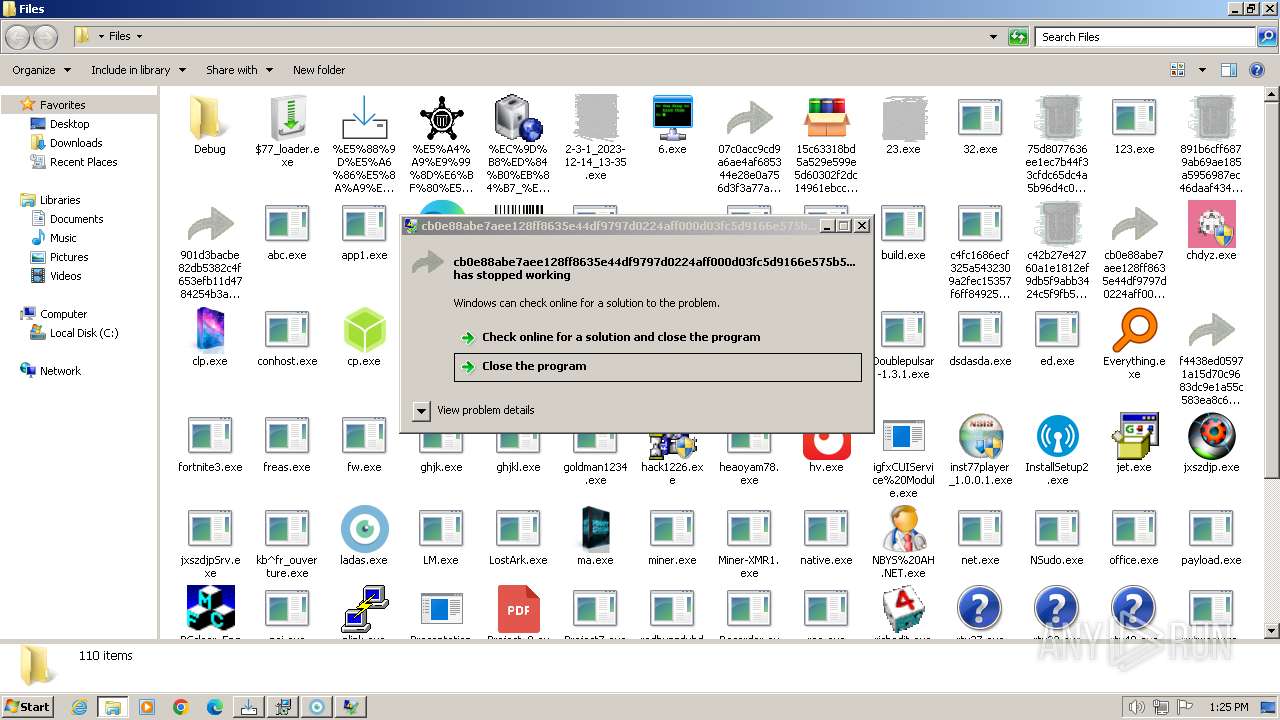Select the build.exe file
This screenshot has height=720, width=1280.
coord(903,224)
